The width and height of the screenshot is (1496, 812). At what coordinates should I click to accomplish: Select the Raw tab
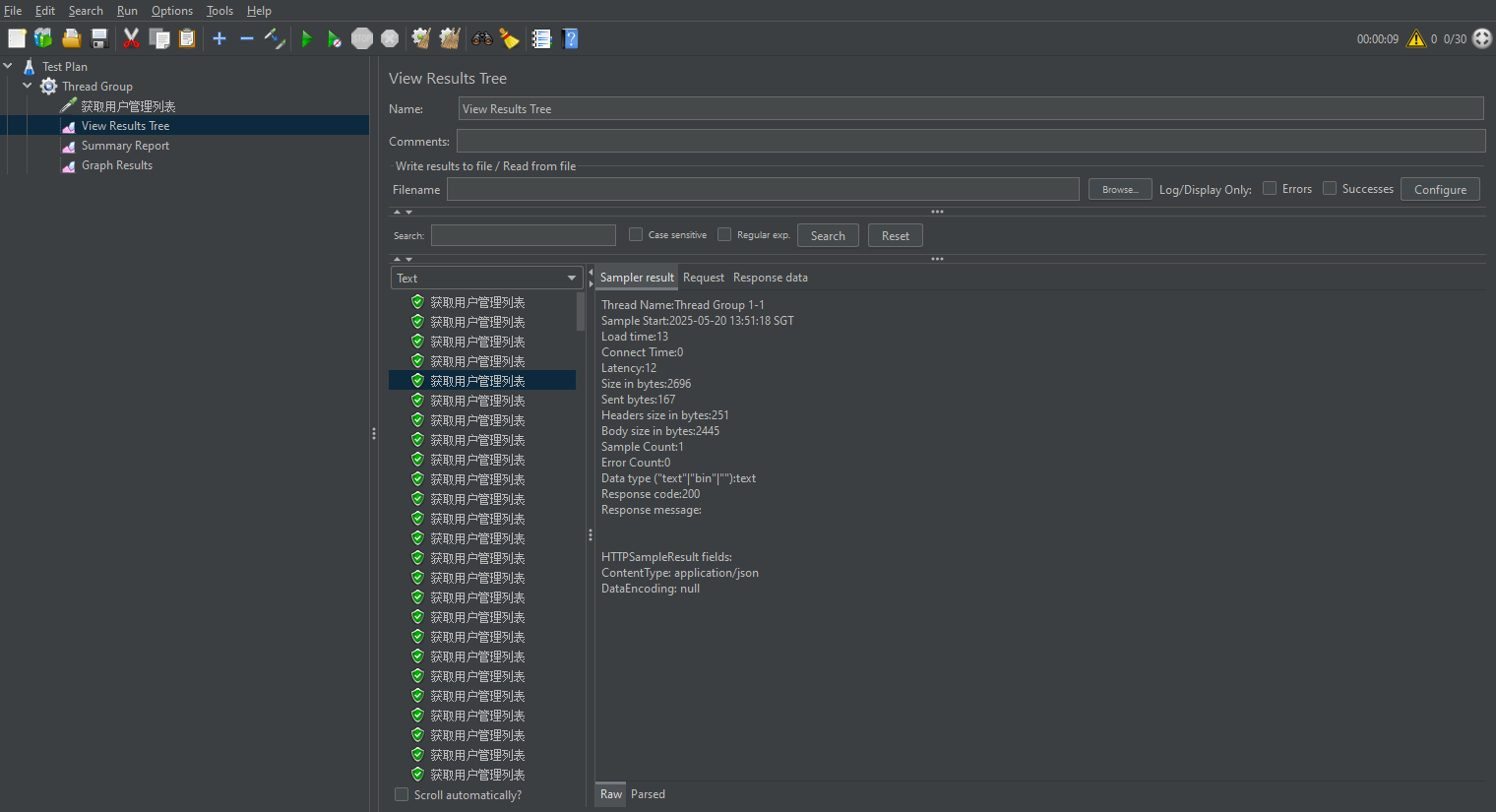point(611,794)
